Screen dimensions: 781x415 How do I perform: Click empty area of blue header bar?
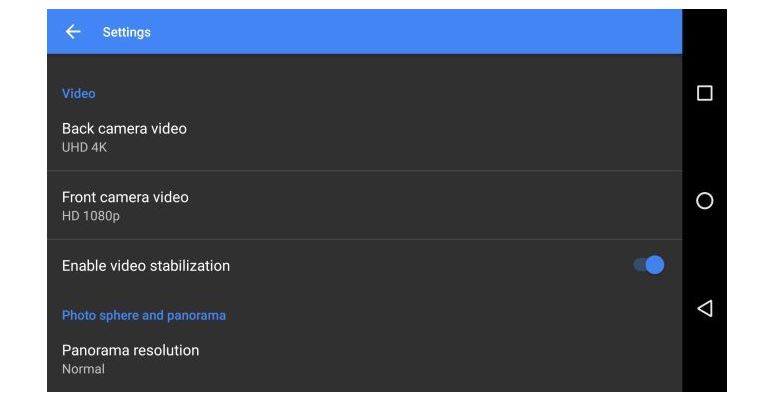420,32
